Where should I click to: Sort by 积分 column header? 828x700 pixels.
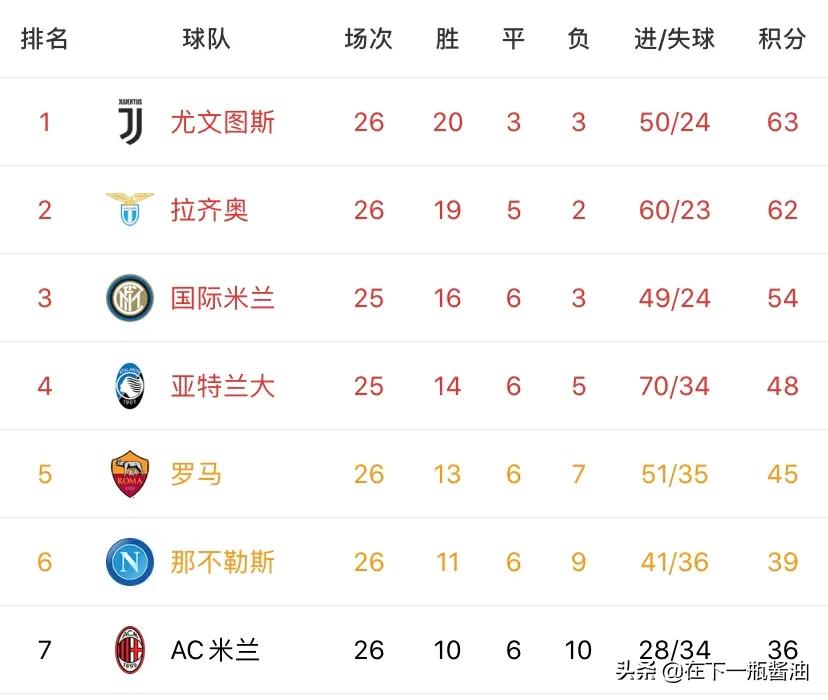pos(782,39)
